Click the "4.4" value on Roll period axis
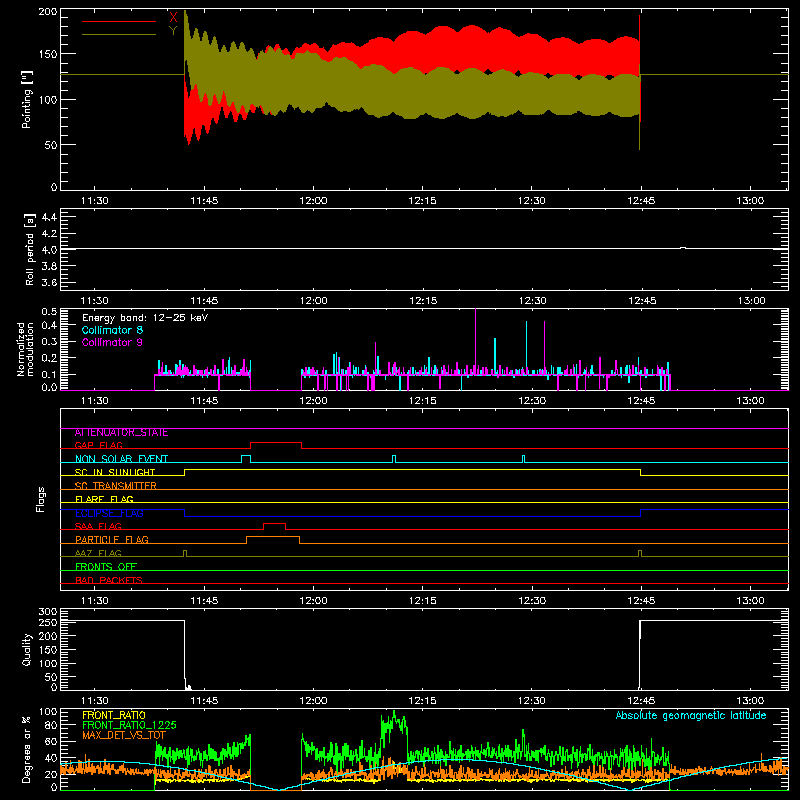The height and width of the screenshot is (800, 800). point(49,217)
